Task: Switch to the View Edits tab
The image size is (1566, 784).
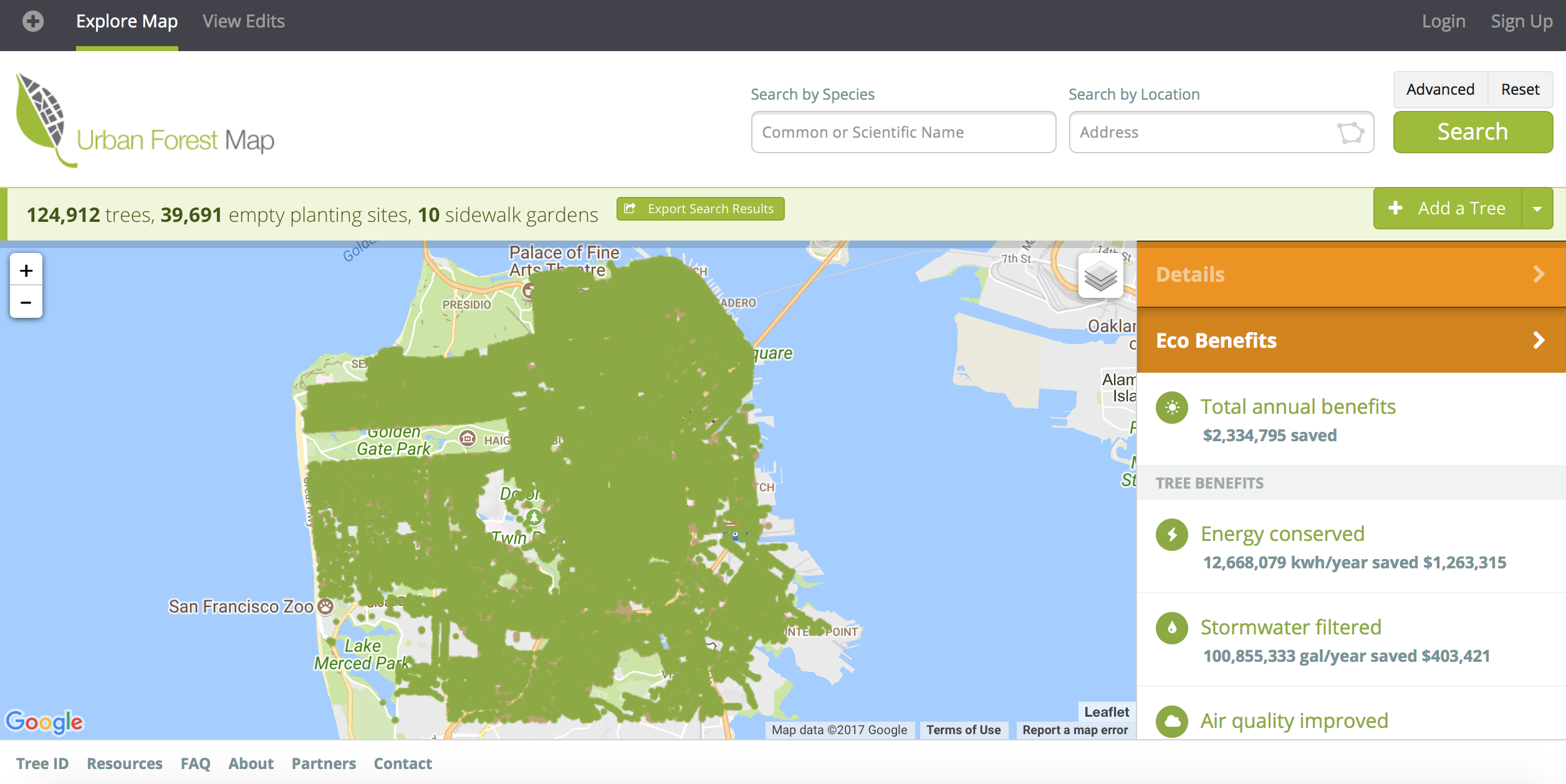Action: 243,22
